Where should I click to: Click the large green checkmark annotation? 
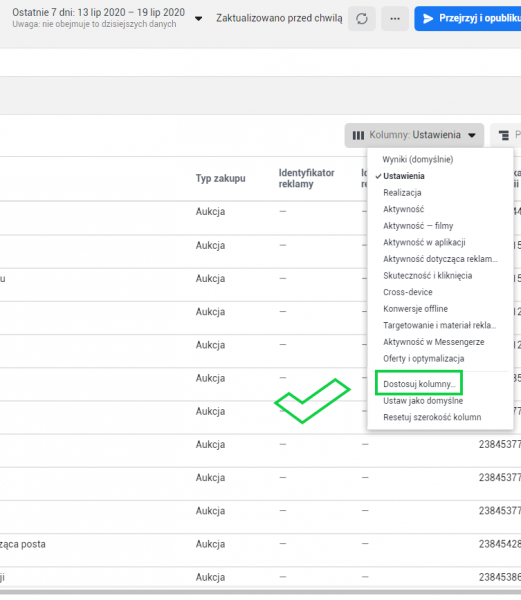click(x=312, y=401)
